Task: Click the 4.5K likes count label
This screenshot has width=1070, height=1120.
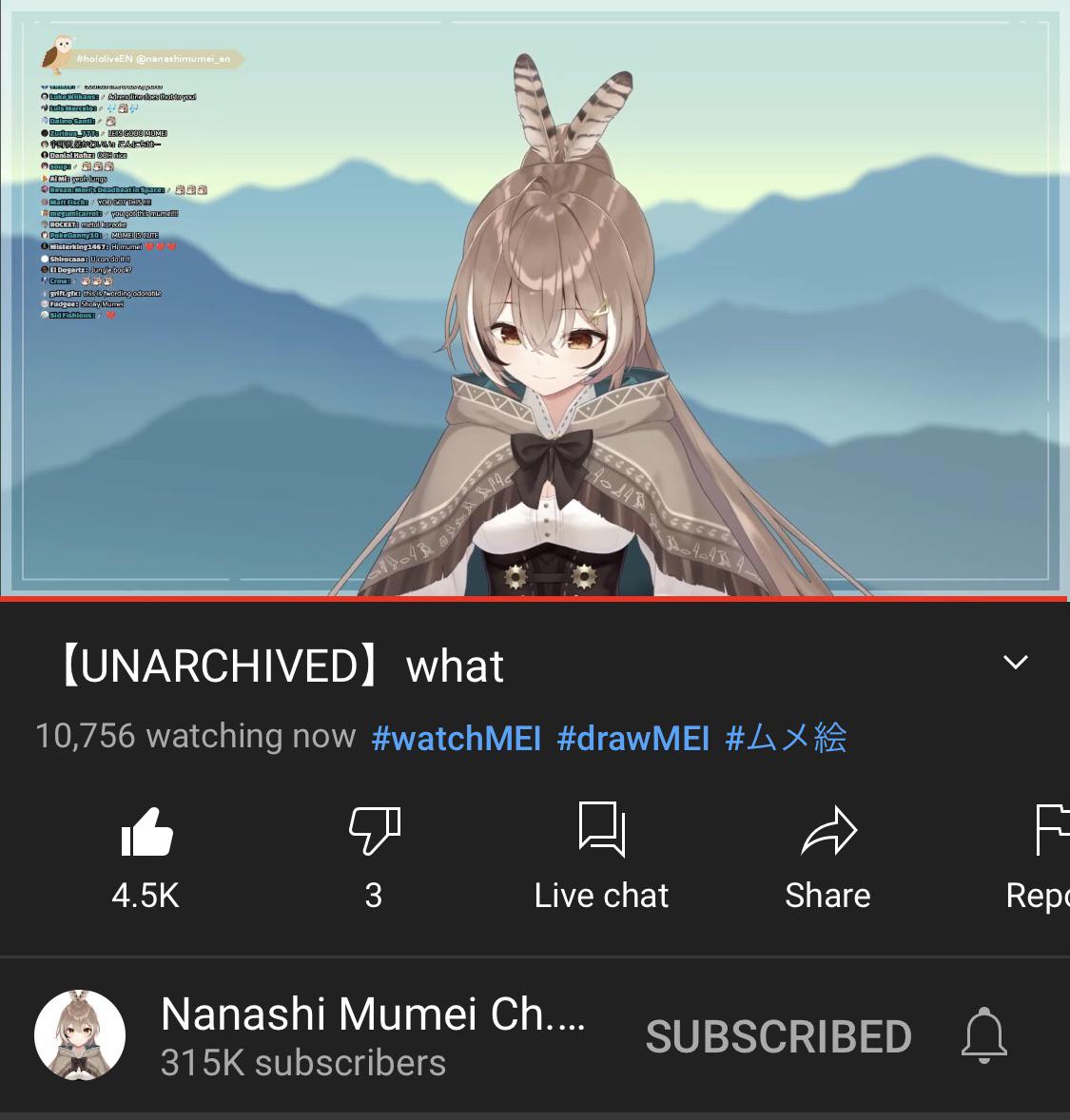Action: [x=146, y=896]
